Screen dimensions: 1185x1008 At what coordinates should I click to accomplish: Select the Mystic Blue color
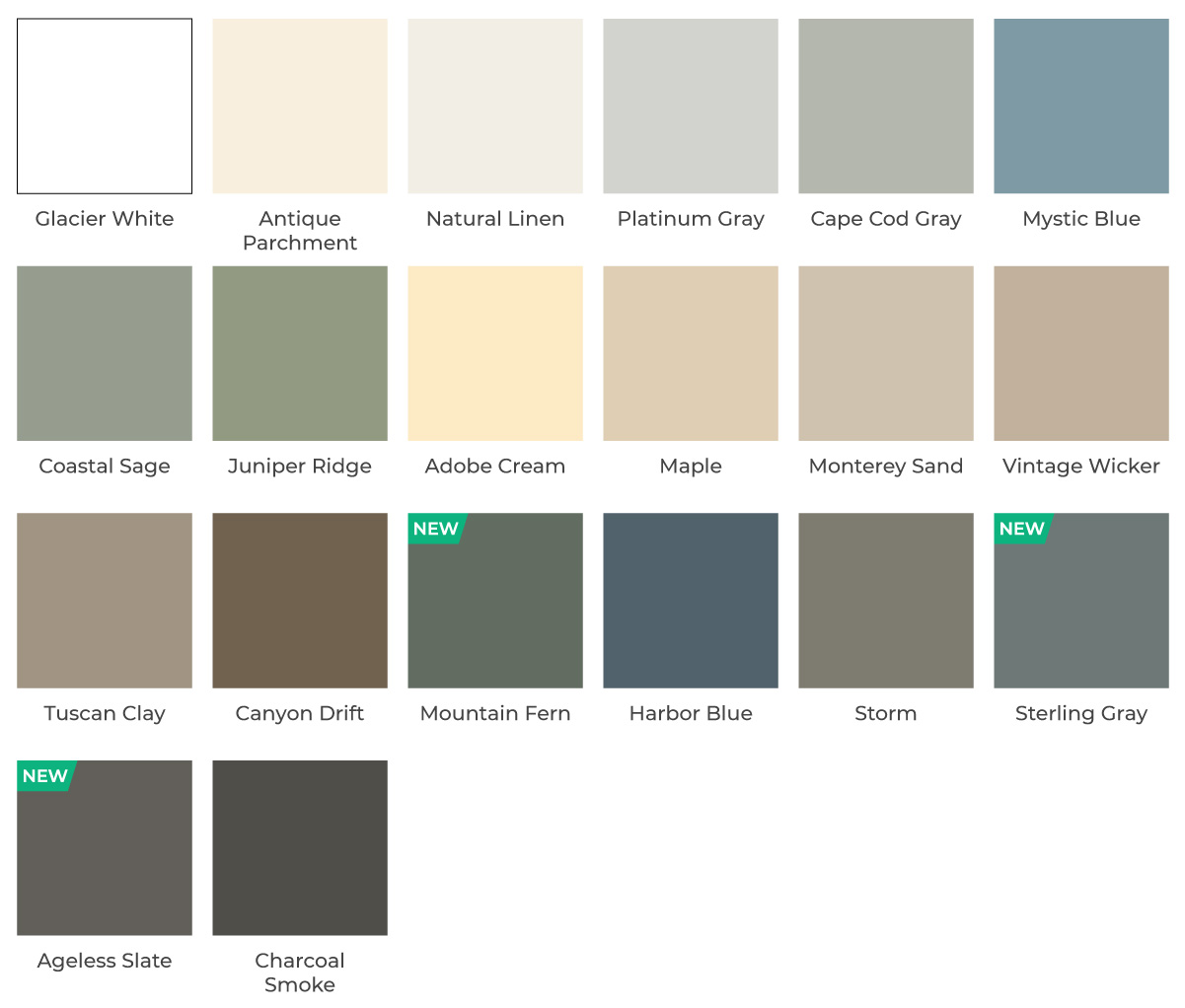[x=1080, y=105]
